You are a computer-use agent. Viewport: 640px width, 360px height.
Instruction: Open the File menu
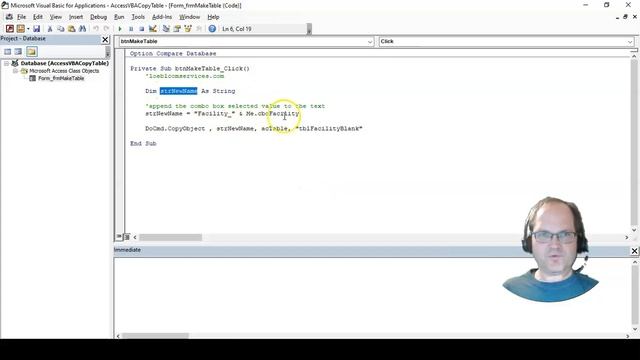21,17
